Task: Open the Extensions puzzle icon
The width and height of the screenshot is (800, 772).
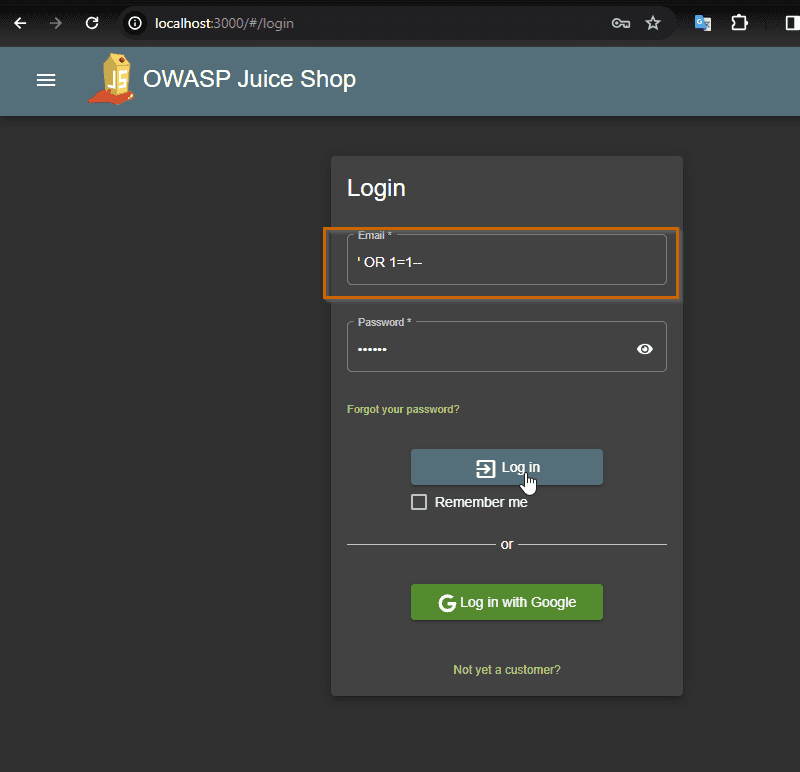Action: click(740, 23)
